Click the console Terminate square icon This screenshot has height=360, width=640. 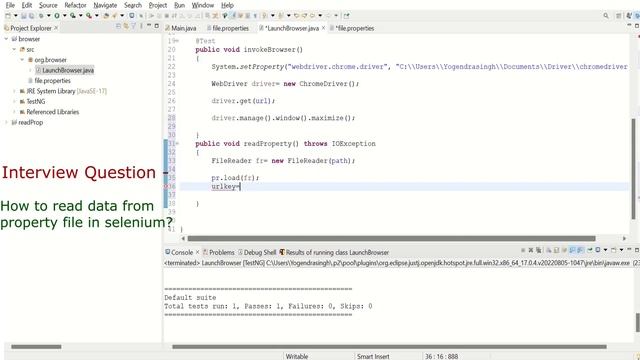pyautogui.click(x=523, y=250)
